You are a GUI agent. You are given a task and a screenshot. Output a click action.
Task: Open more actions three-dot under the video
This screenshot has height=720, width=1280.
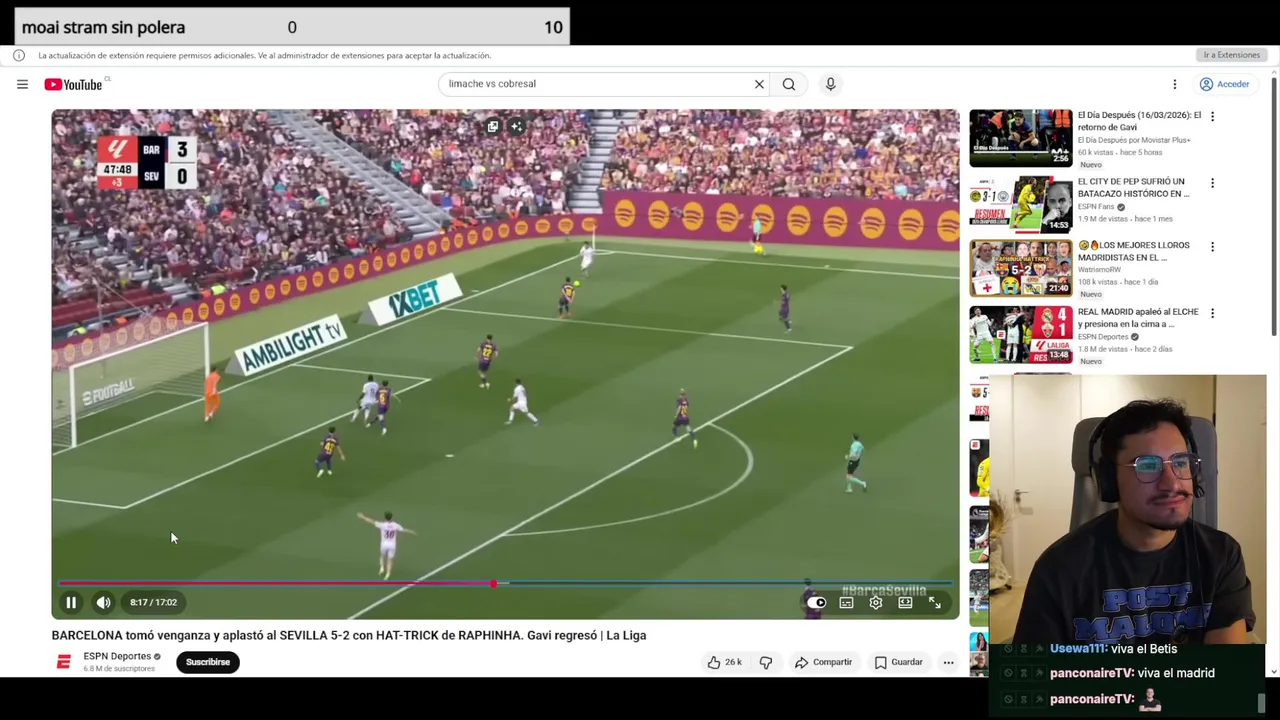point(948,662)
